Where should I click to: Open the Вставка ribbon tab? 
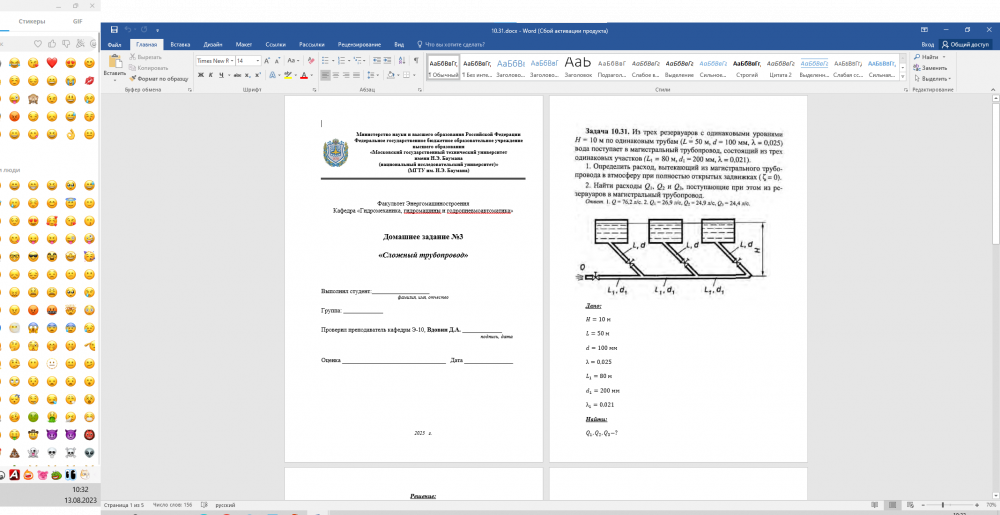point(180,45)
